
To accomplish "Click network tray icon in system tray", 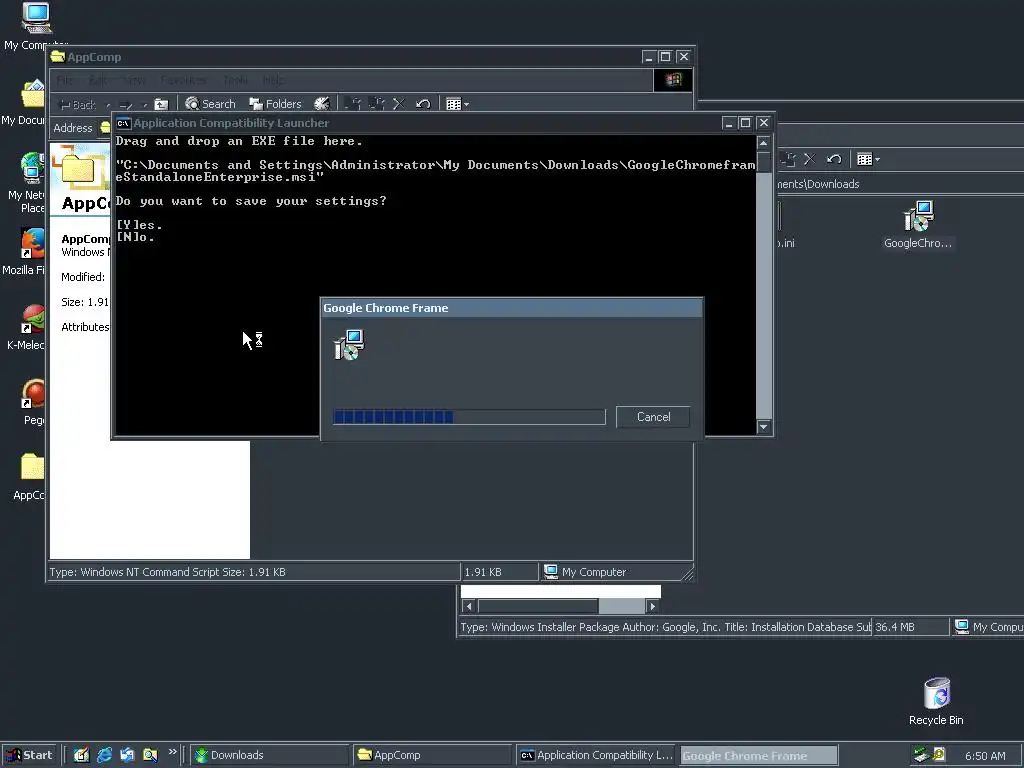I will [x=921, y=755].
